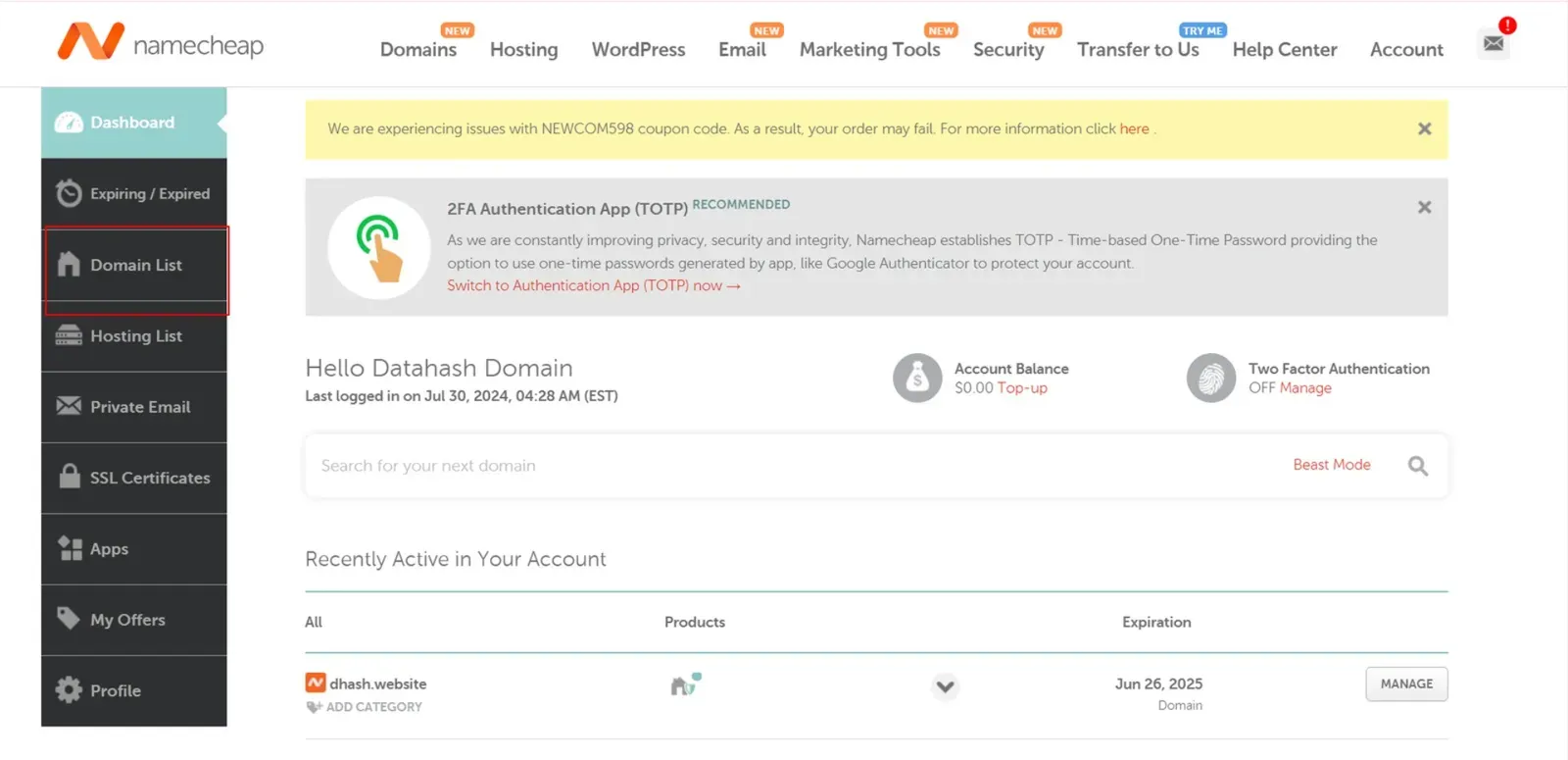This screenshot has width=1568, height=760.
Task: Click Switch to Authentication App (TOTP) now
Action: point(594,285)
